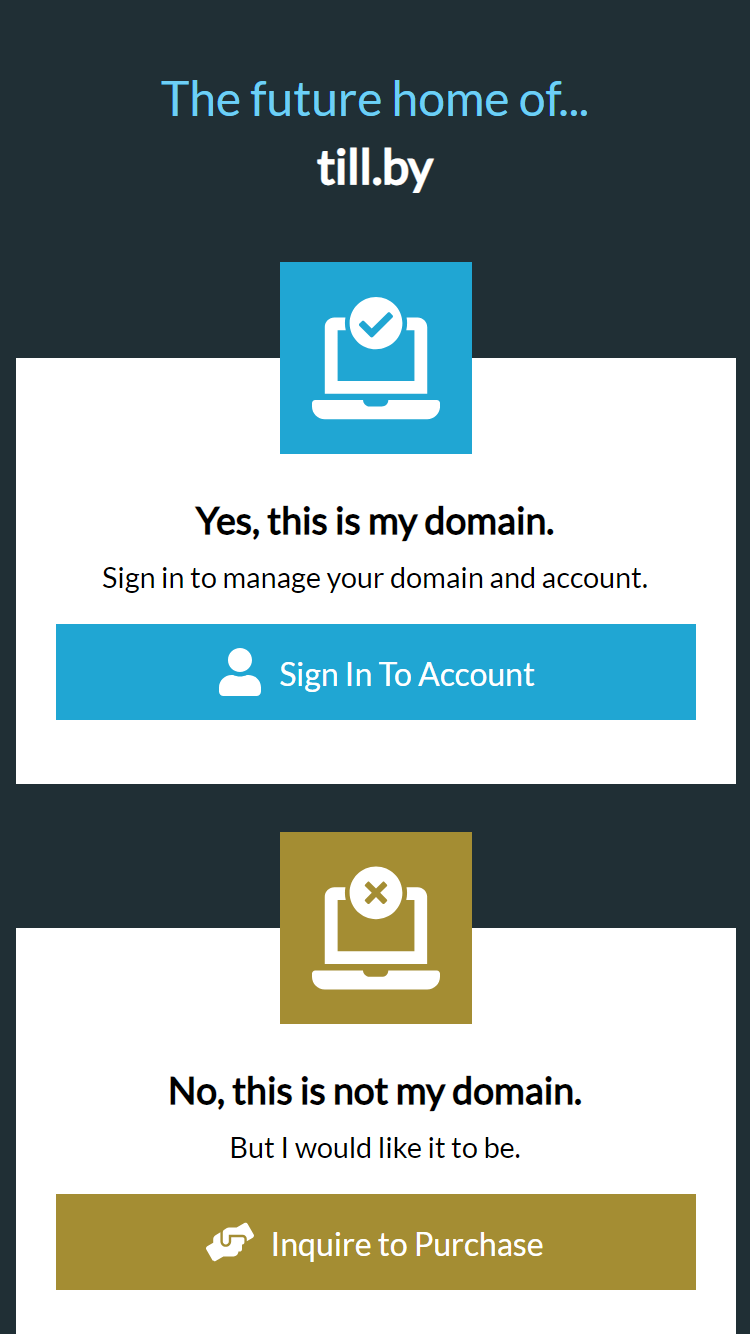Select Inquire to Purchase button
Viewport: 750px width, 1334px height.
(376, 1242)
